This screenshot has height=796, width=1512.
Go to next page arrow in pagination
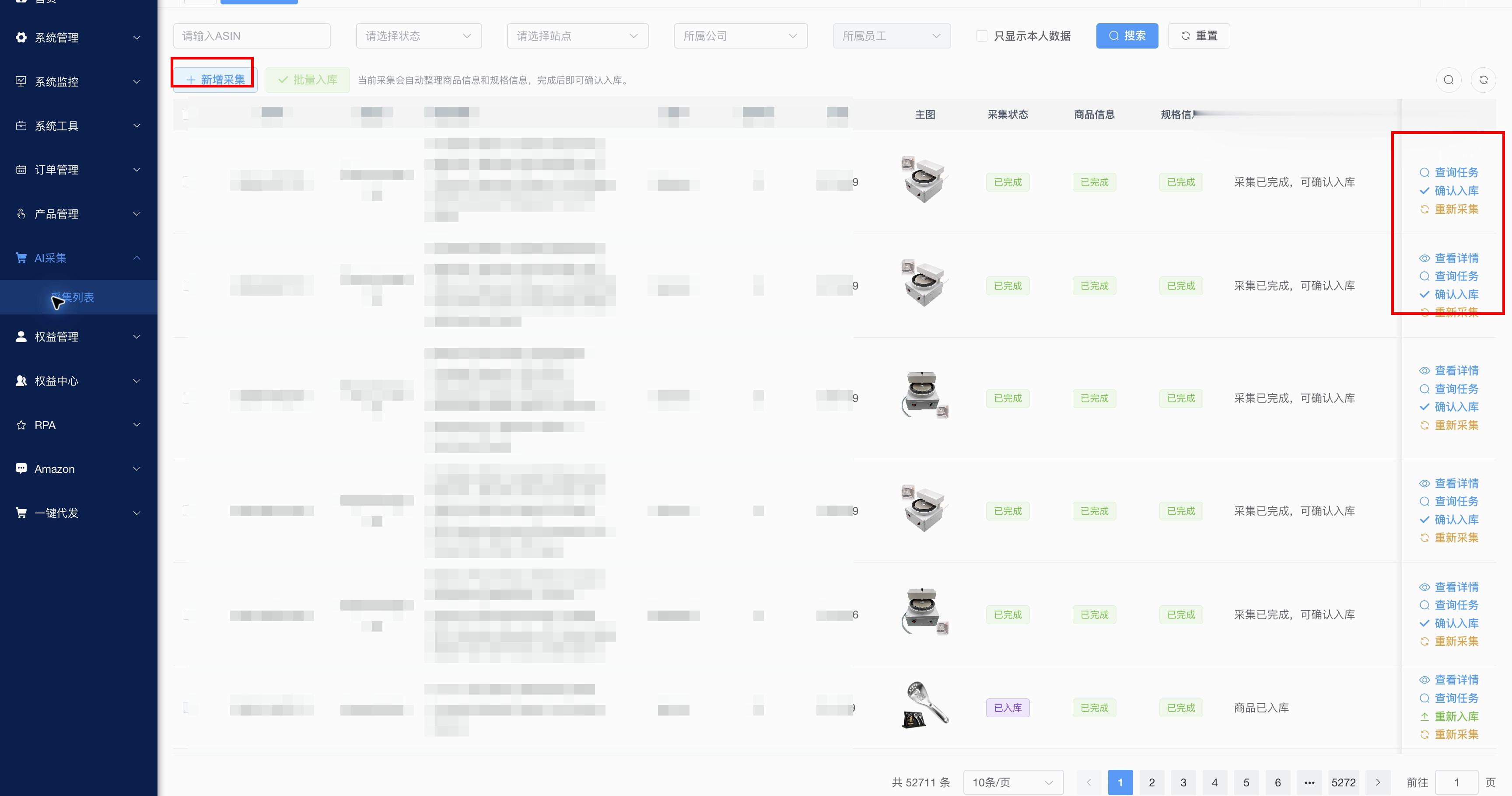(x=1378, y=782)
